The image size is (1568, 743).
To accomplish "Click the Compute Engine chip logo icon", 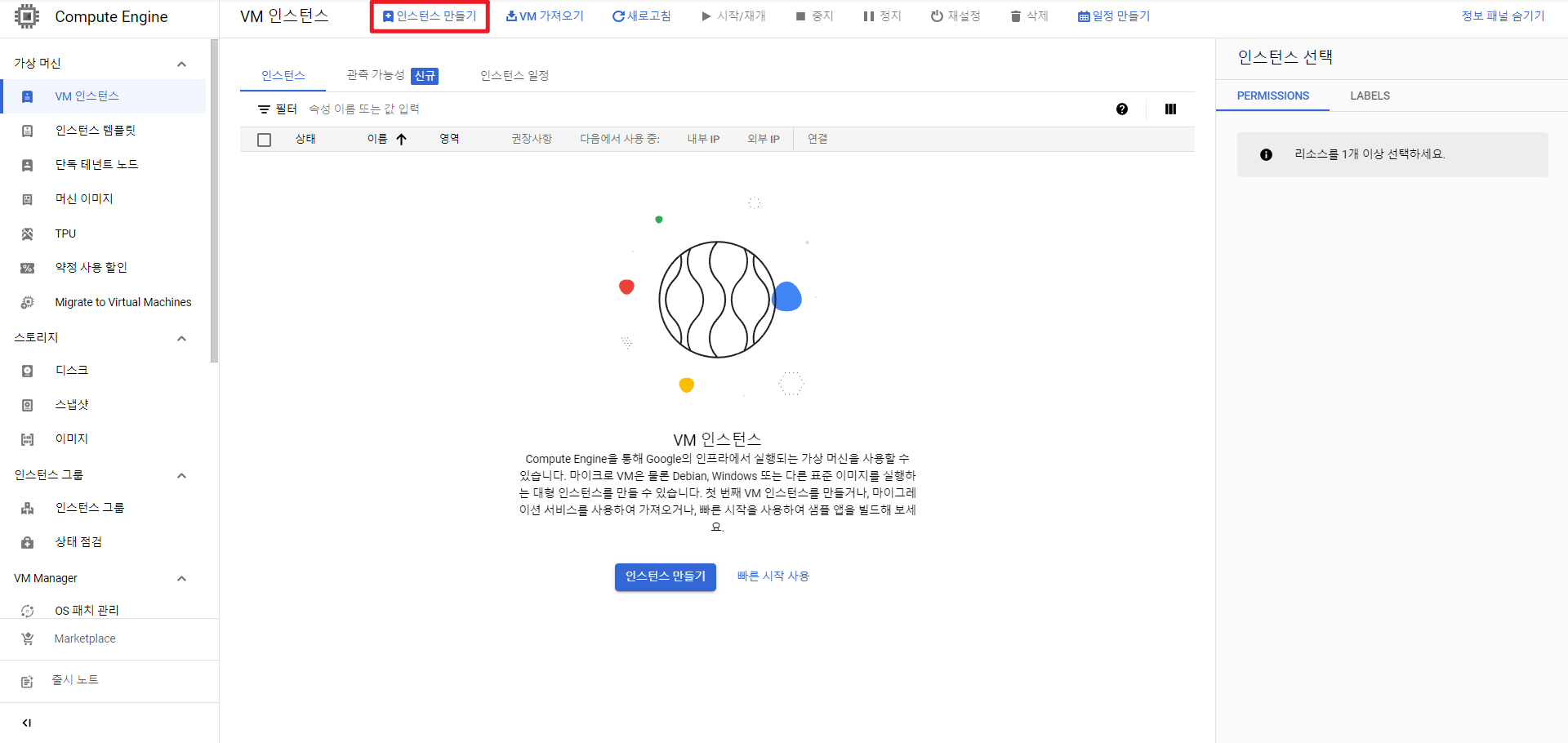I will tap(27, 16).
